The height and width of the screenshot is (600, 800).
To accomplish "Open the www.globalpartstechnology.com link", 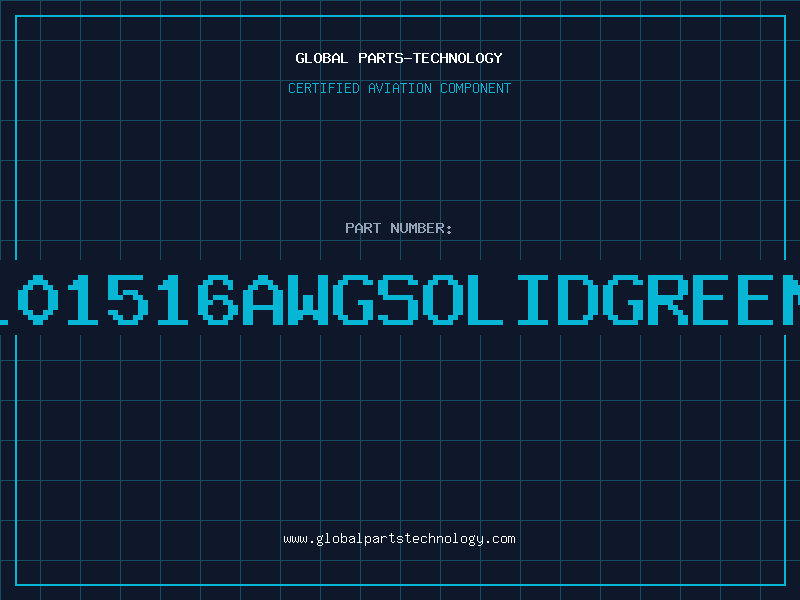I will point(399,539).
